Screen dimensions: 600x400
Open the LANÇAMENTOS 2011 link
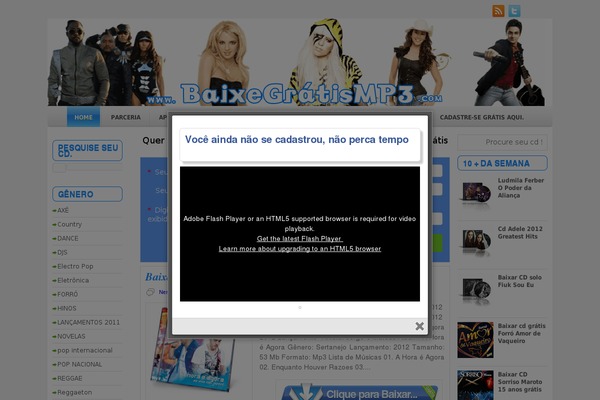pos(88,322)
